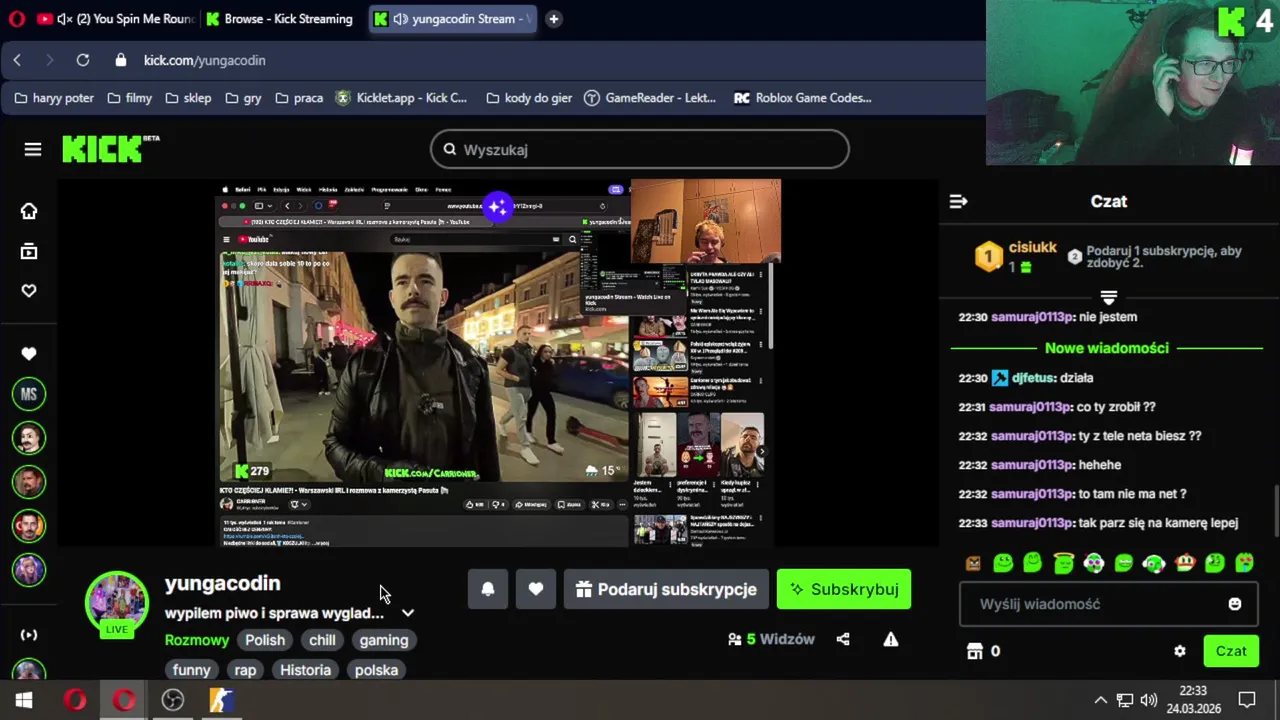The height and width of the screenshot is (720, 1280).
Task: Open the sklep bookmark folder
Action: (188, 98)
